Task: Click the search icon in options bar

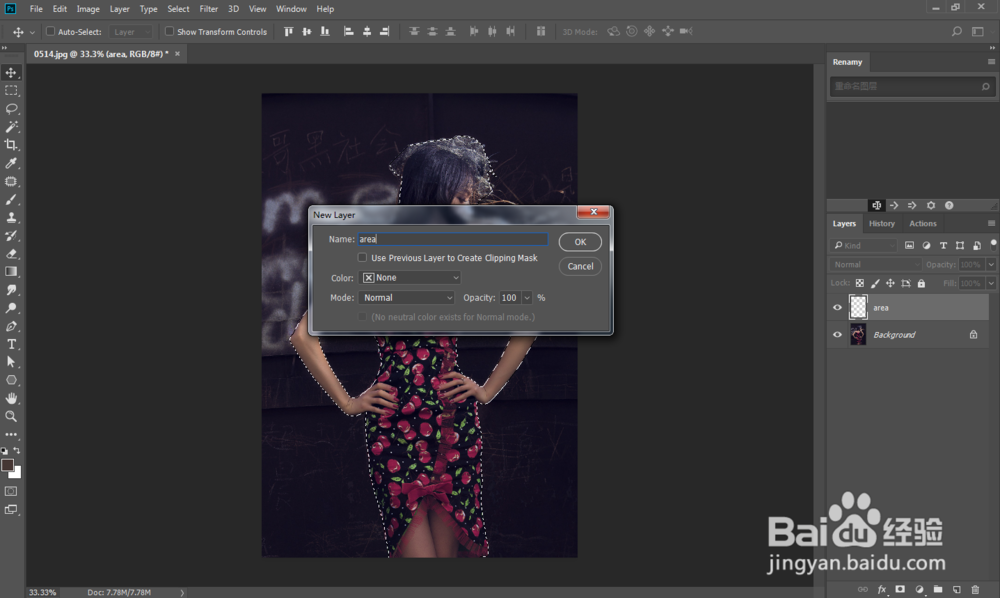Action: [x=957, y=31]
